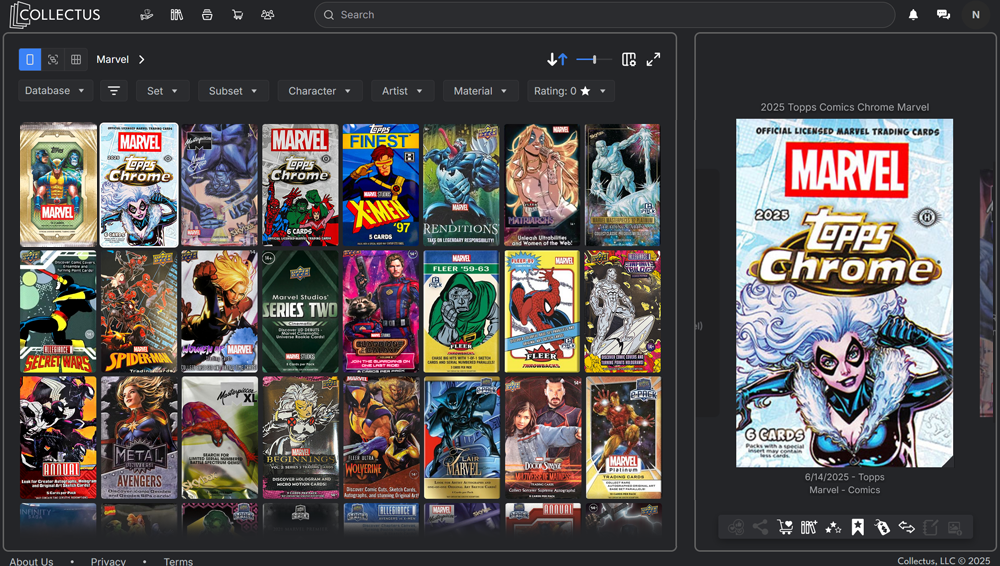Select the Beginnings Storm pack thumbnail
Viewport: 1000px width, 566px height.
[300, 438]
